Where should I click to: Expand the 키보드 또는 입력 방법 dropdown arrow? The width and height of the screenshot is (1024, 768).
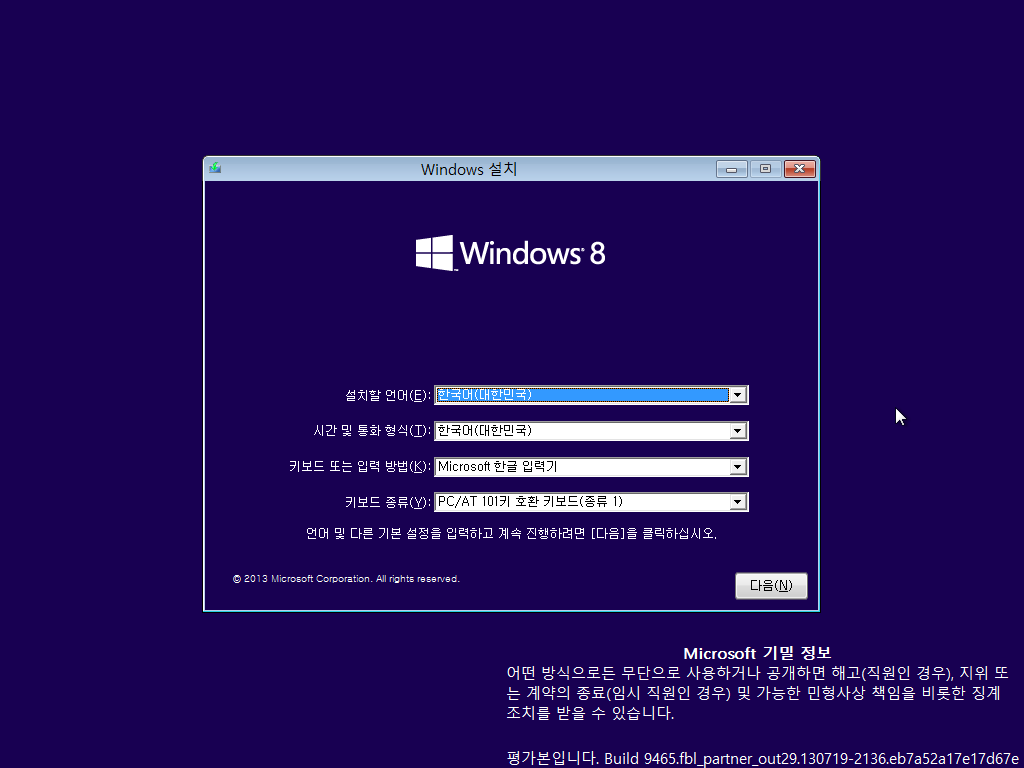point(738,467)
